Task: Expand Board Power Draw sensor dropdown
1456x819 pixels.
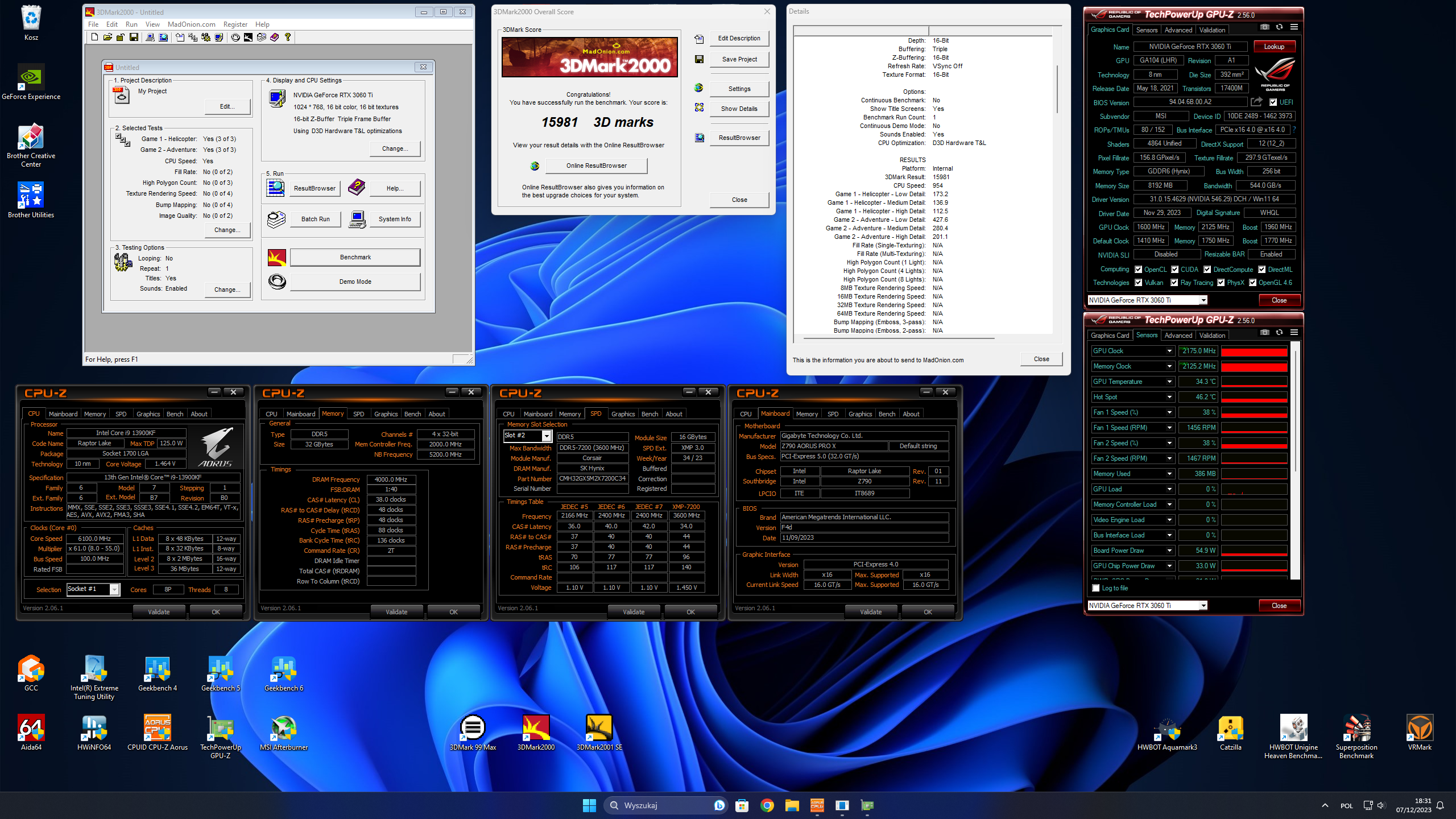Action: pos(1169,551)
